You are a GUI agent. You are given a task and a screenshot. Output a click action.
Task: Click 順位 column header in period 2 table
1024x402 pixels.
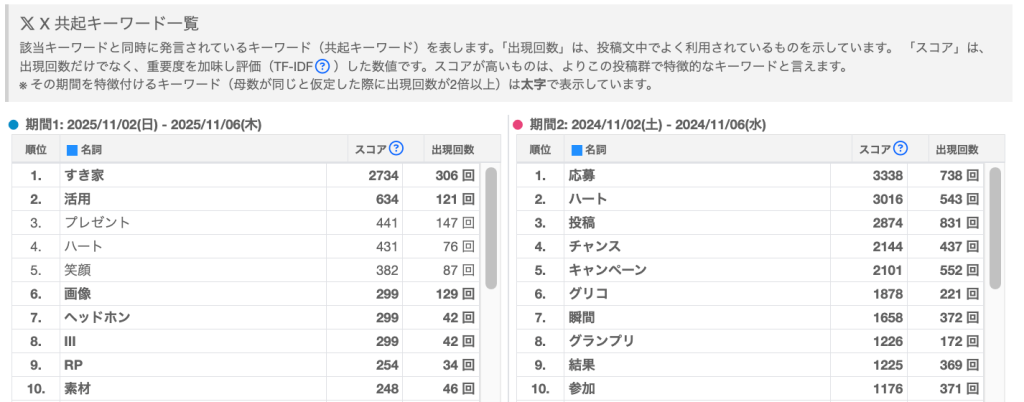click(x=540, y=149)
